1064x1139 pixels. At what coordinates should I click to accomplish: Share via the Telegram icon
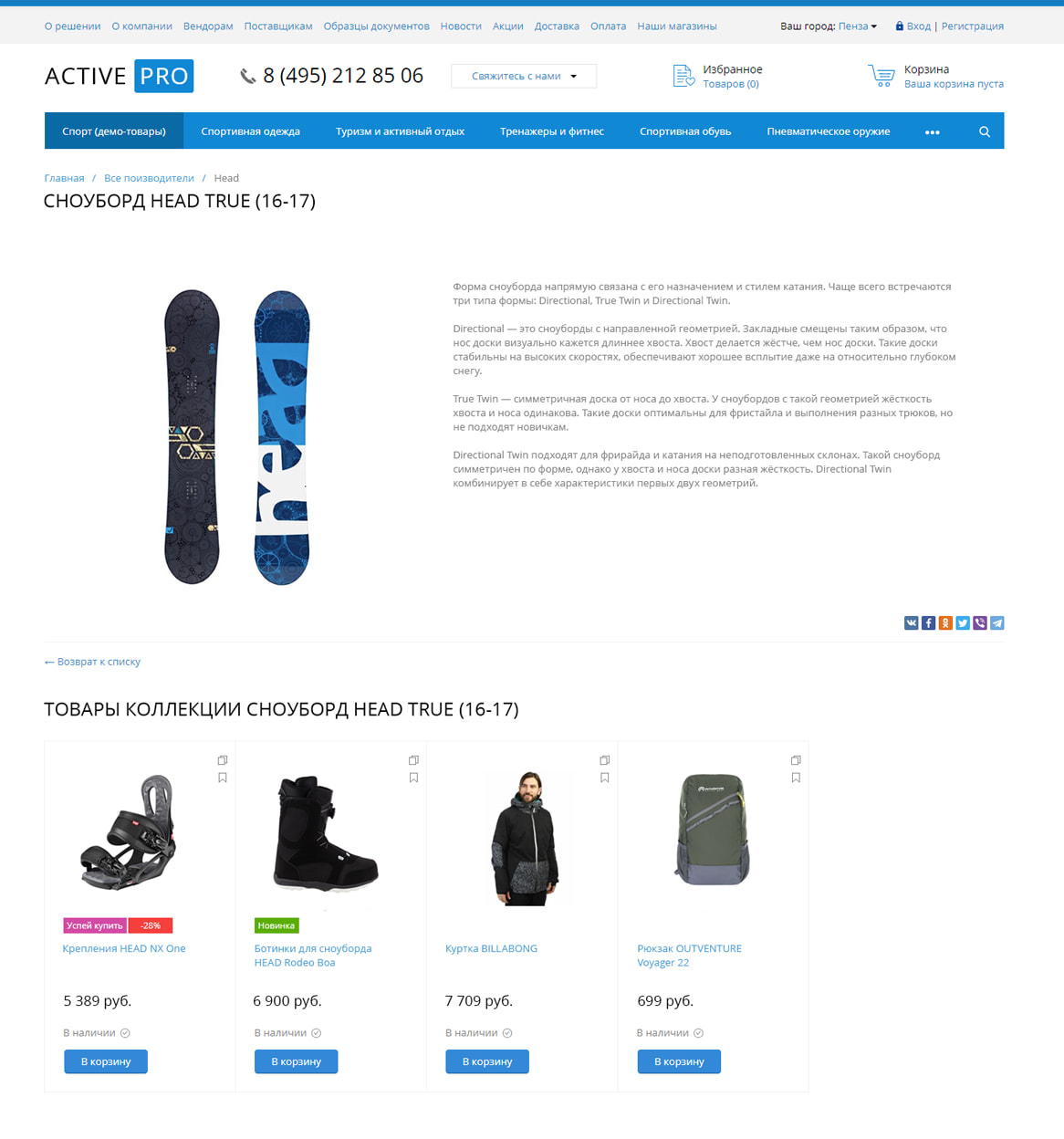click(997, 622)
